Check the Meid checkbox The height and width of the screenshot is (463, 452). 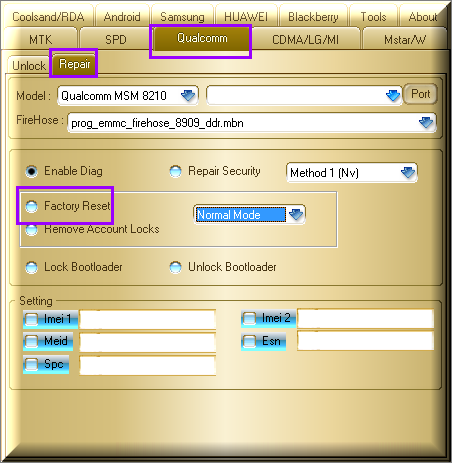(32, 341)
